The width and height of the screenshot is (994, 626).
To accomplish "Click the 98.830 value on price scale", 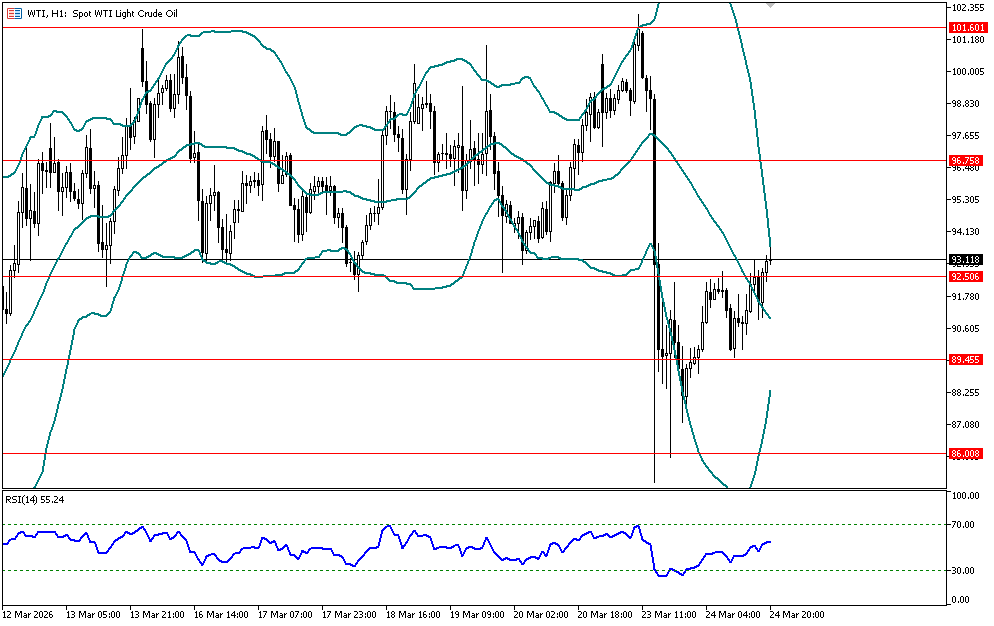I will (966, 104).
